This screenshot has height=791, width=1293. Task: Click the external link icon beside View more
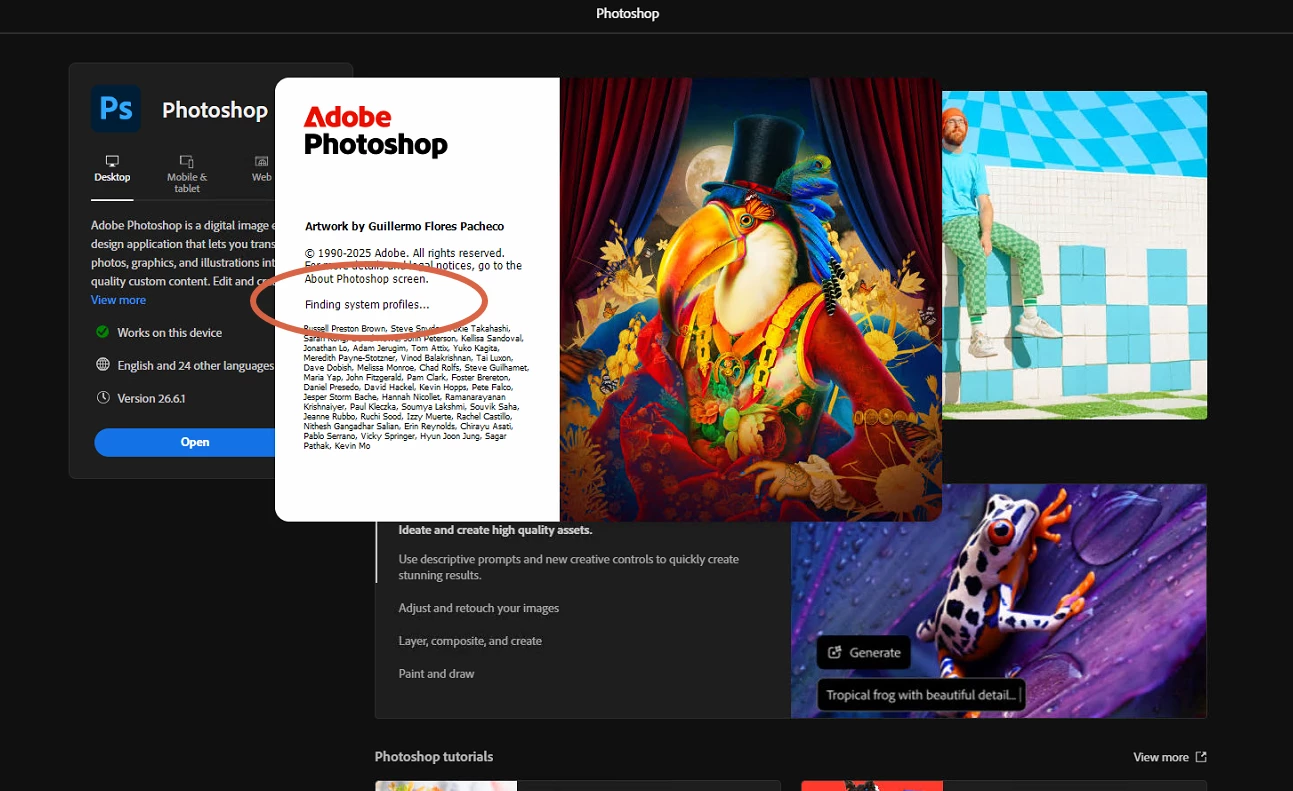1201,757
